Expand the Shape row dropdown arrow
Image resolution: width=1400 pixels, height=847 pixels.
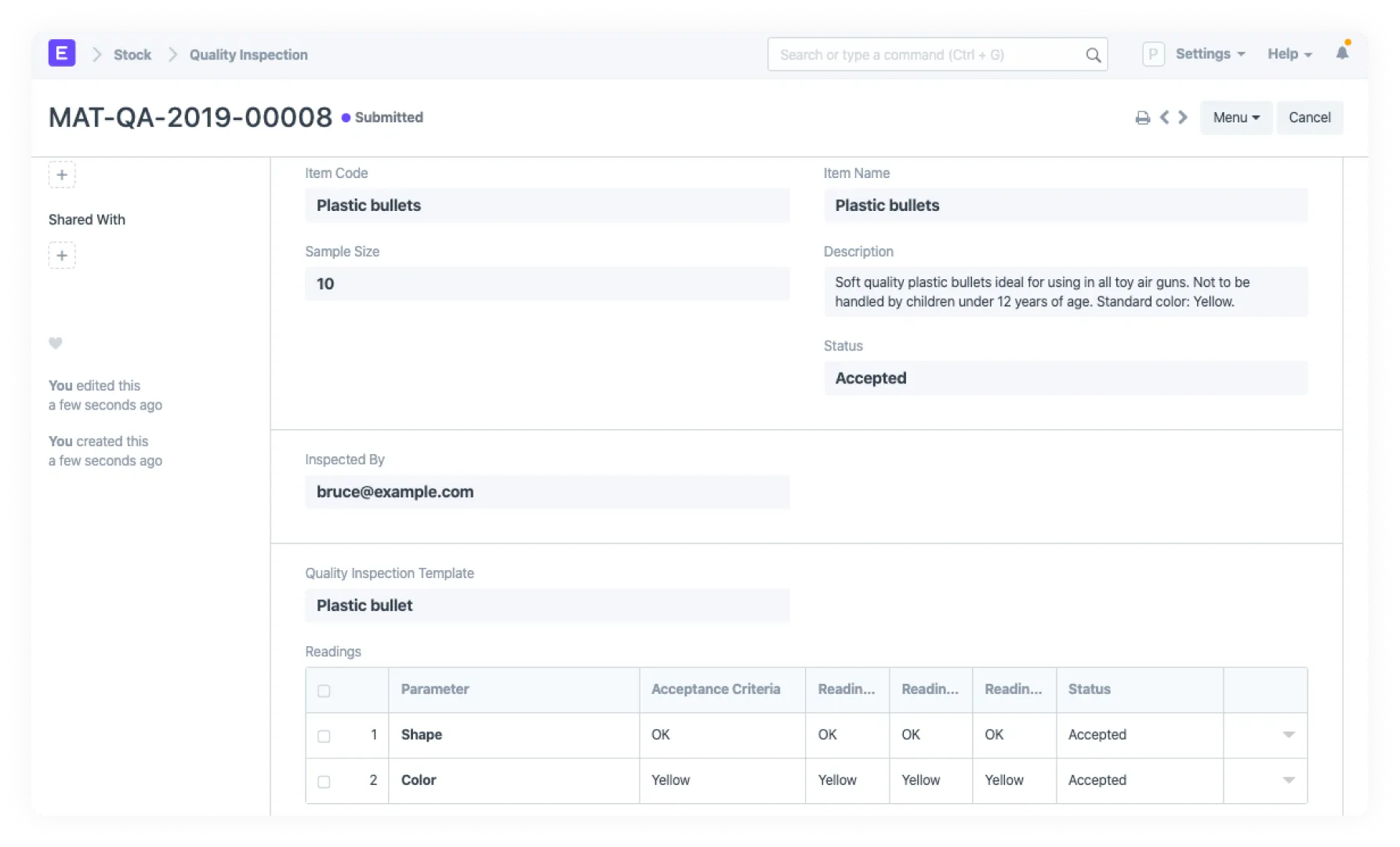coord(1288,735)
